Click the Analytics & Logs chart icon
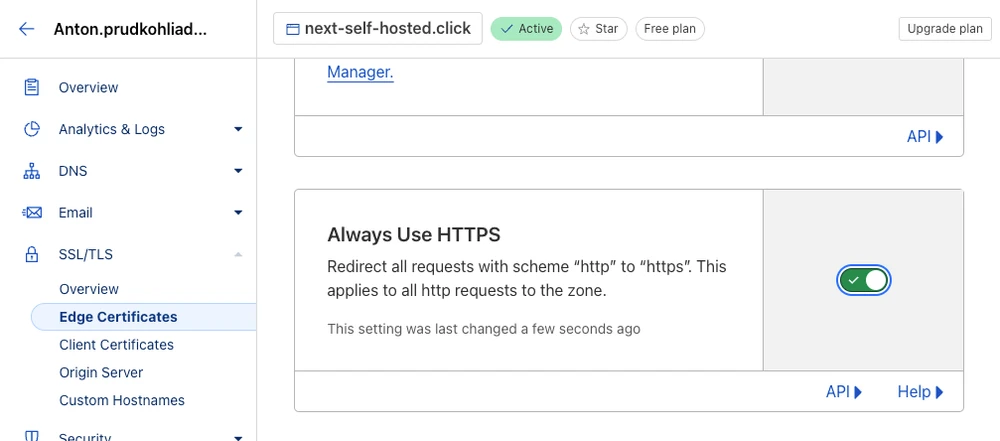This screenshot has height=441, width=1000. 32,129
